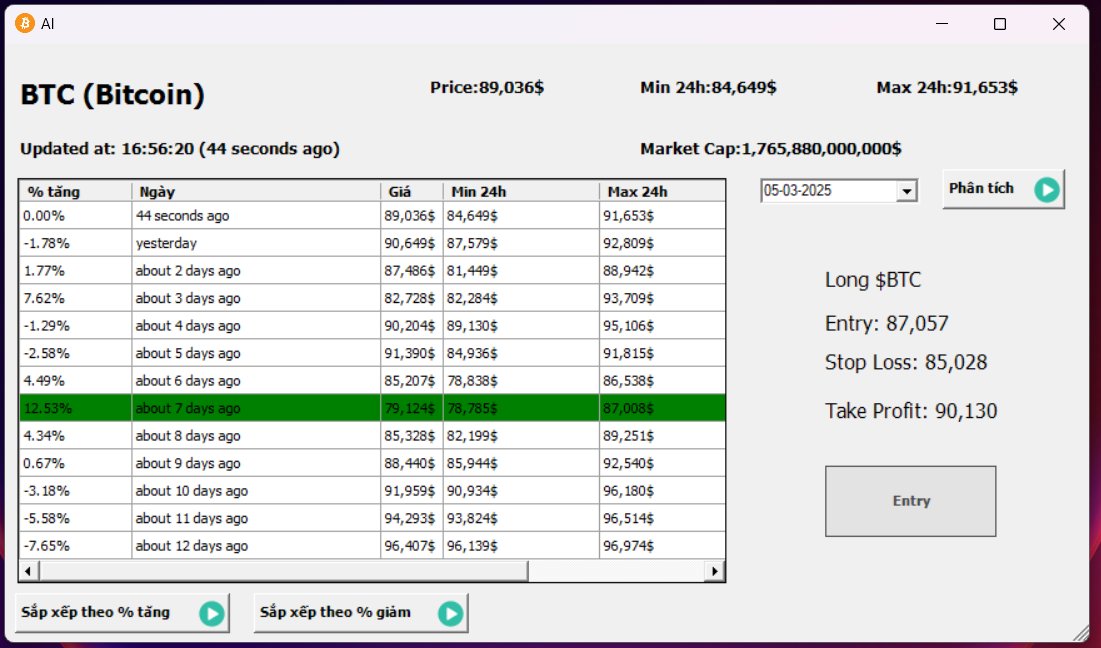The height and width of the screenshot is (648, 1101).
Task: Click the table's scroll right arrow
Action: click(715, 571)
